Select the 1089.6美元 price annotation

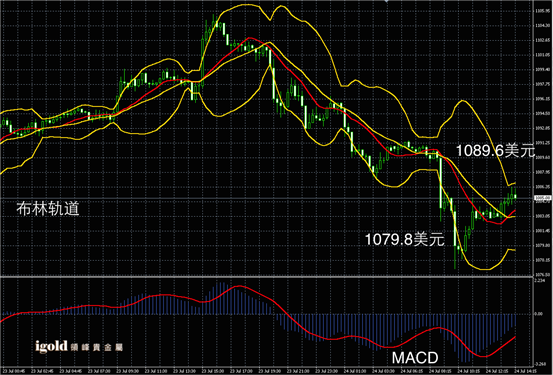(x=496, y=151)
